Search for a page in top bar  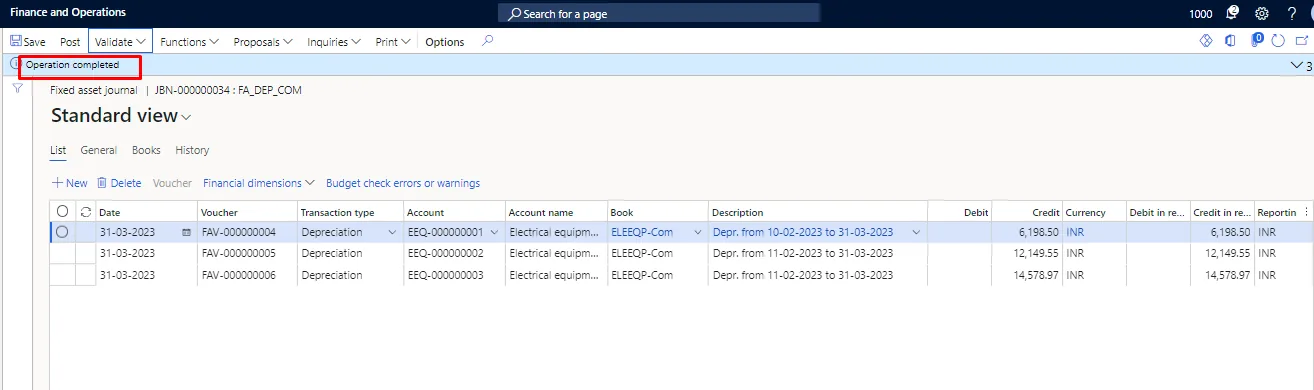(659, 14)
